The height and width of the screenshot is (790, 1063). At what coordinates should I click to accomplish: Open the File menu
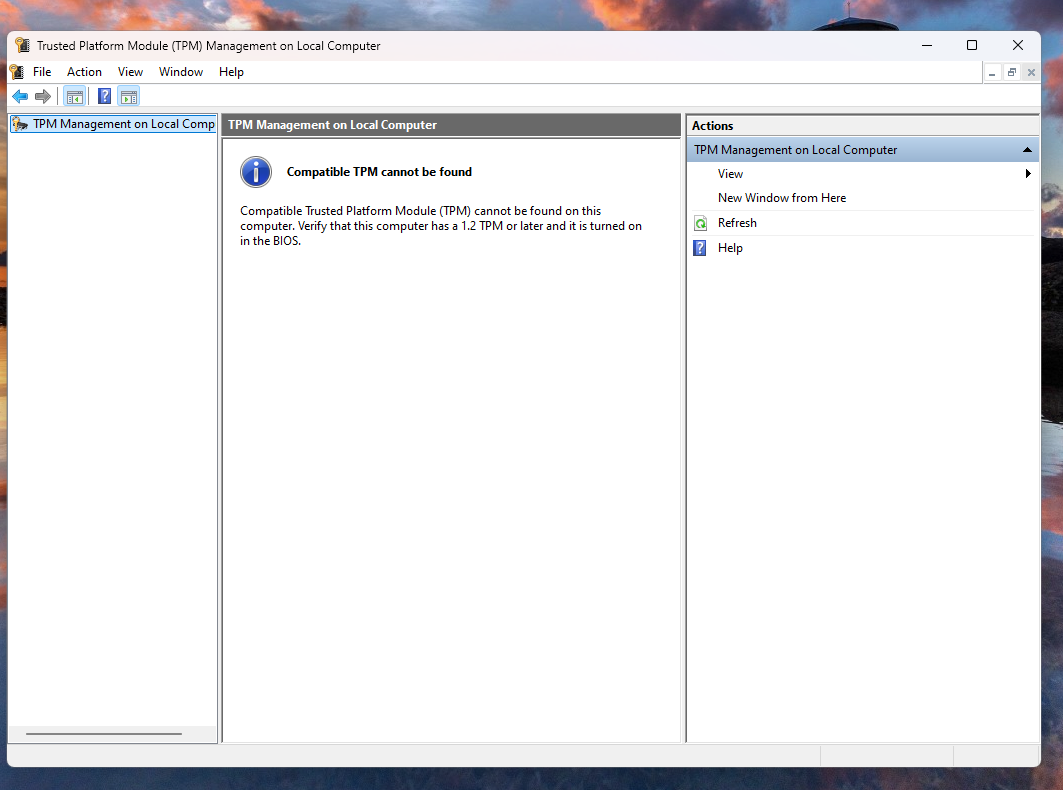point(42,72)
